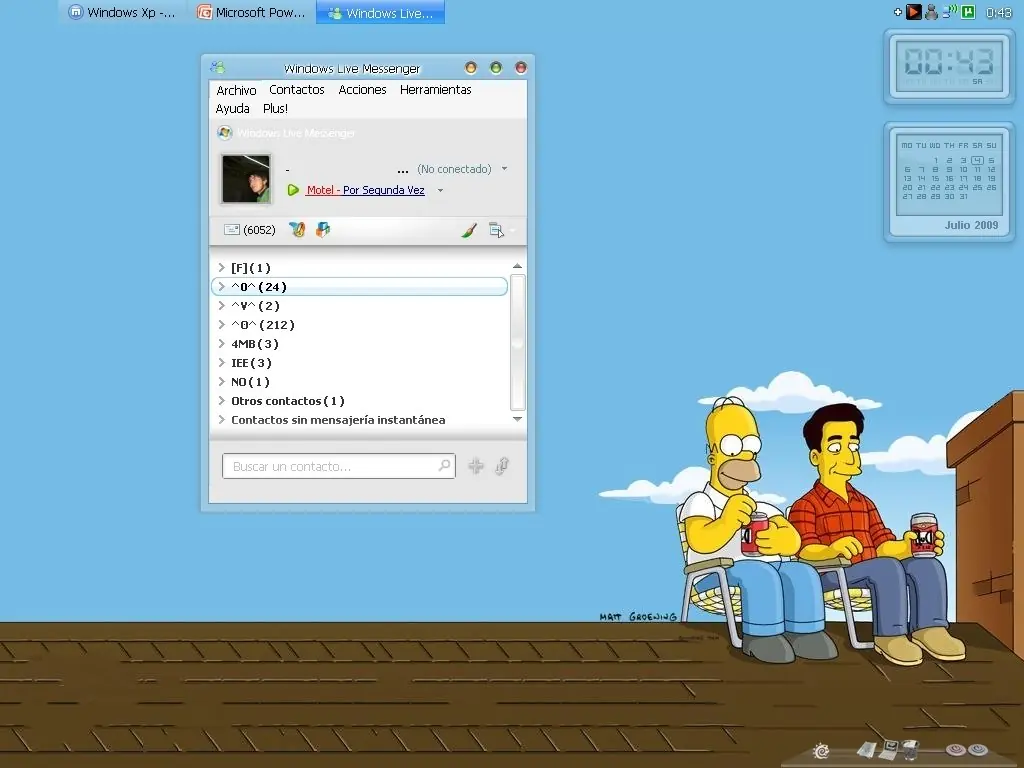
Task: Click the MSN butterfly icon in the Messenger toolbar
Action: (297, 230)
